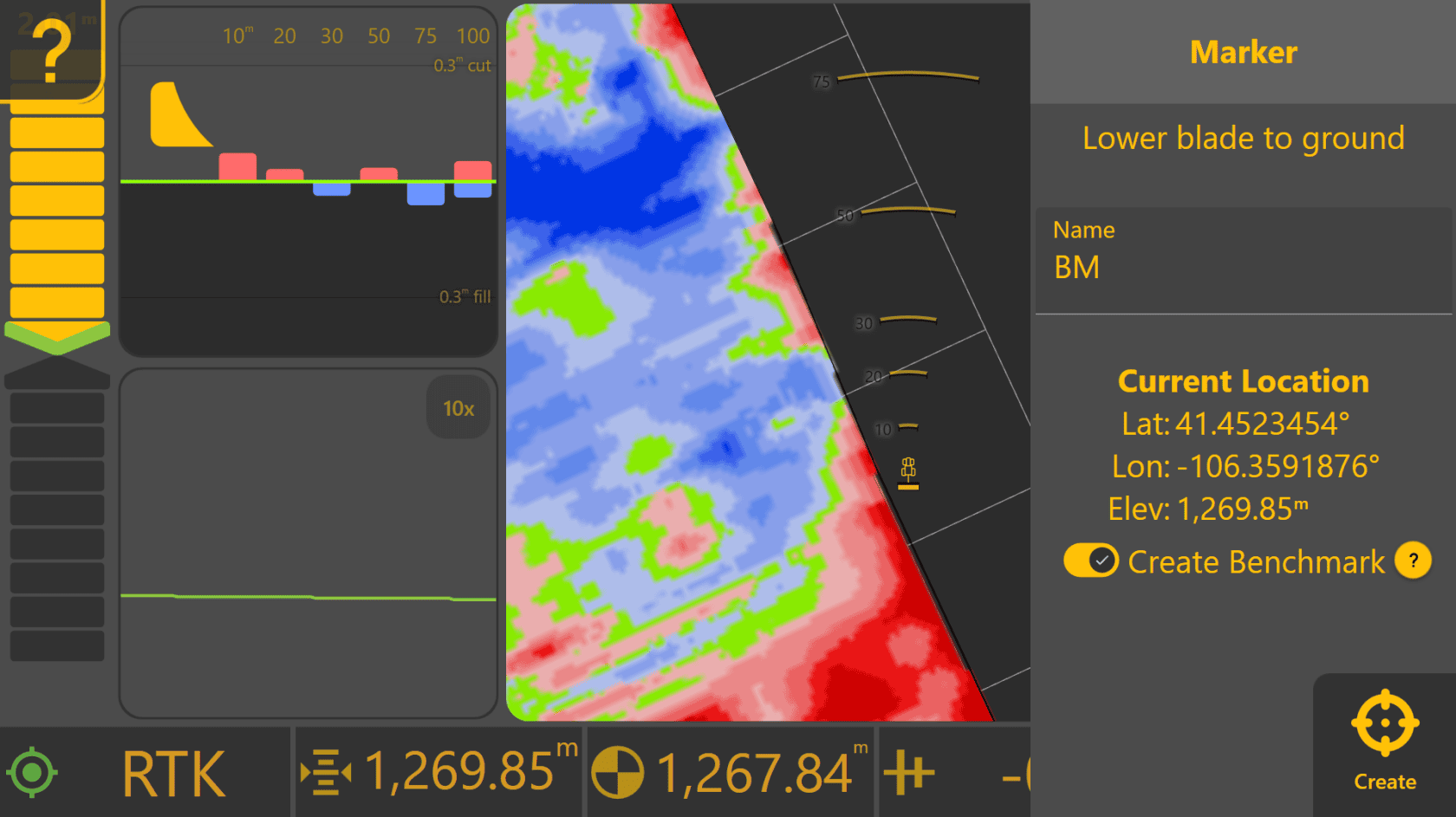Click the Create Benchmark label
Image resolution: width=1456 pixels, height=817 pixels.
tap(1256, 561)
